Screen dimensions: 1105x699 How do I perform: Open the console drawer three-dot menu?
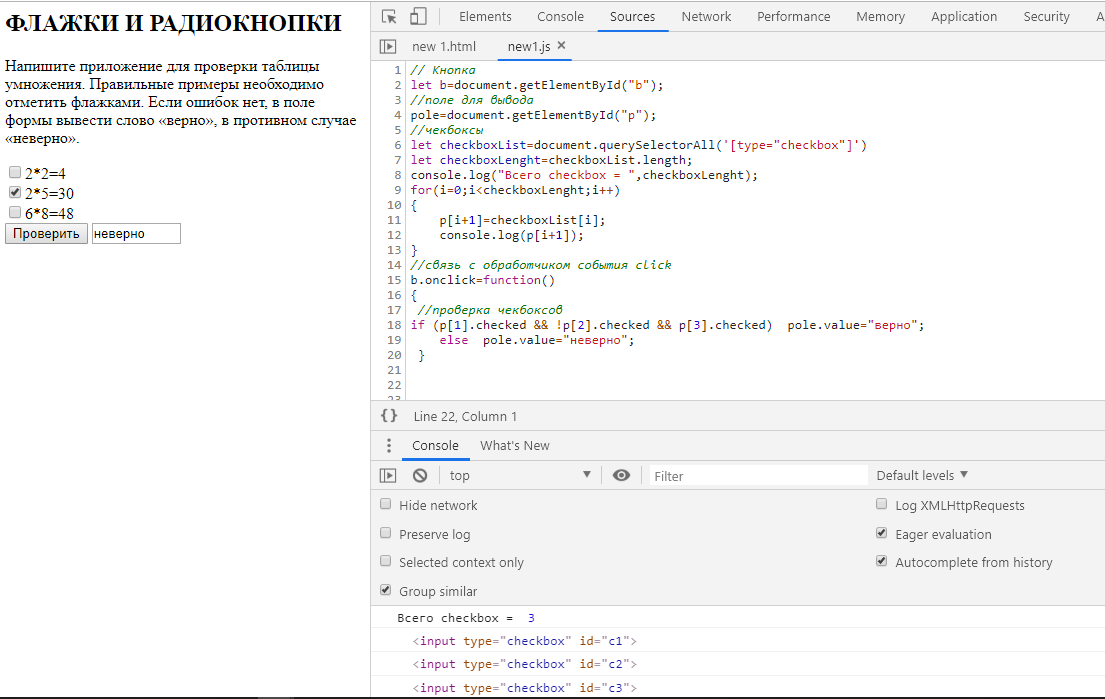[x=389, y=446]
